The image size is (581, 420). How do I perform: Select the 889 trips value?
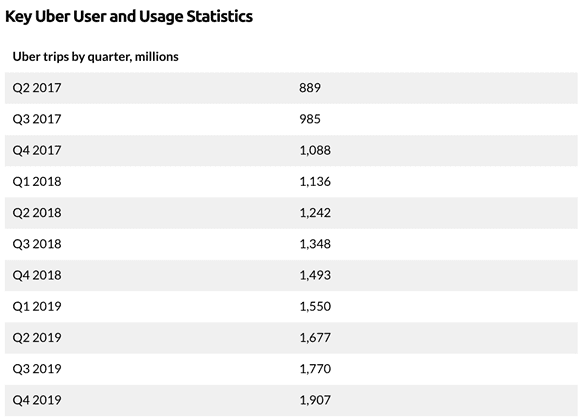(x=310, y=88)
